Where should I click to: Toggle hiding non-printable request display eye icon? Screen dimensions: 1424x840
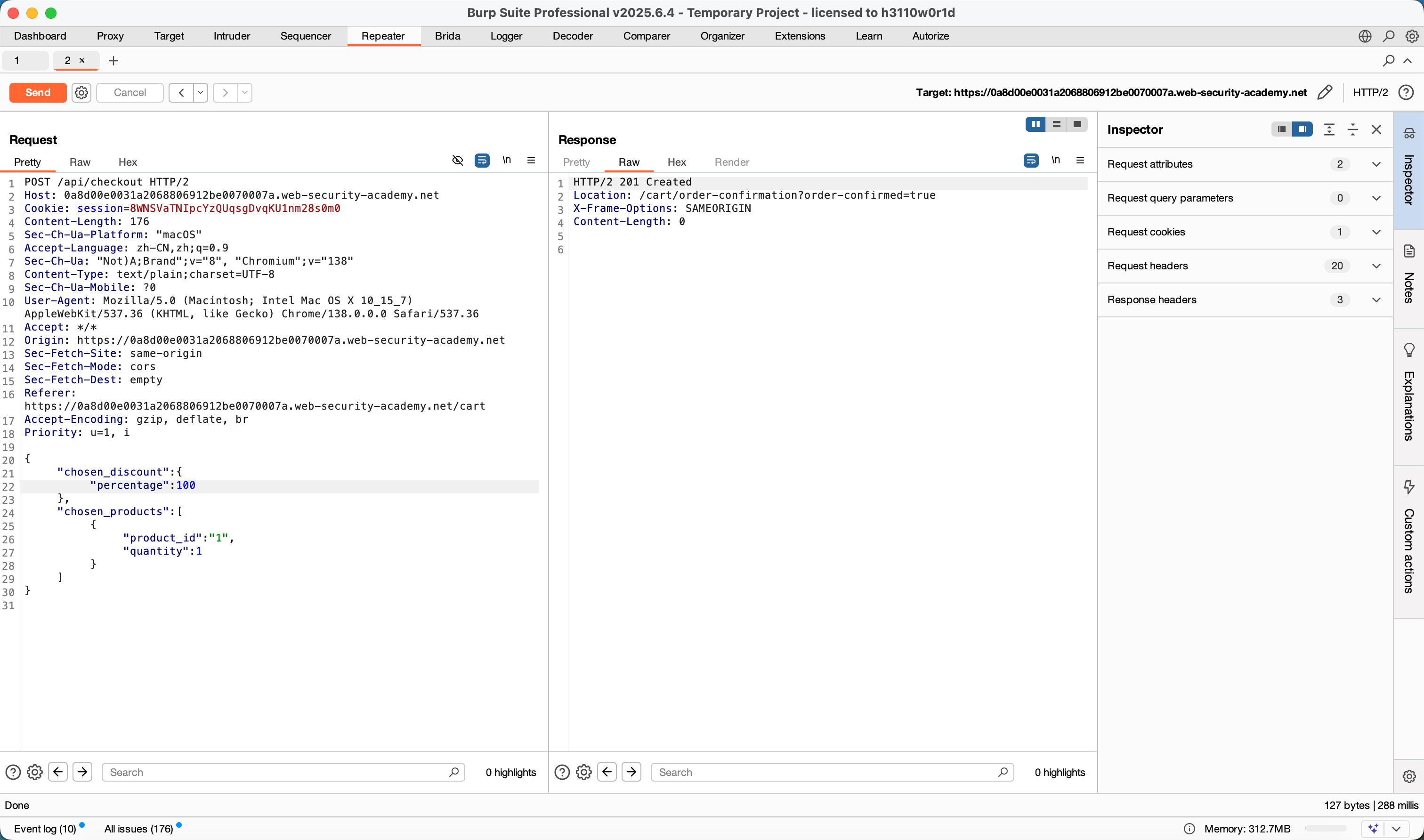[457, 161]
